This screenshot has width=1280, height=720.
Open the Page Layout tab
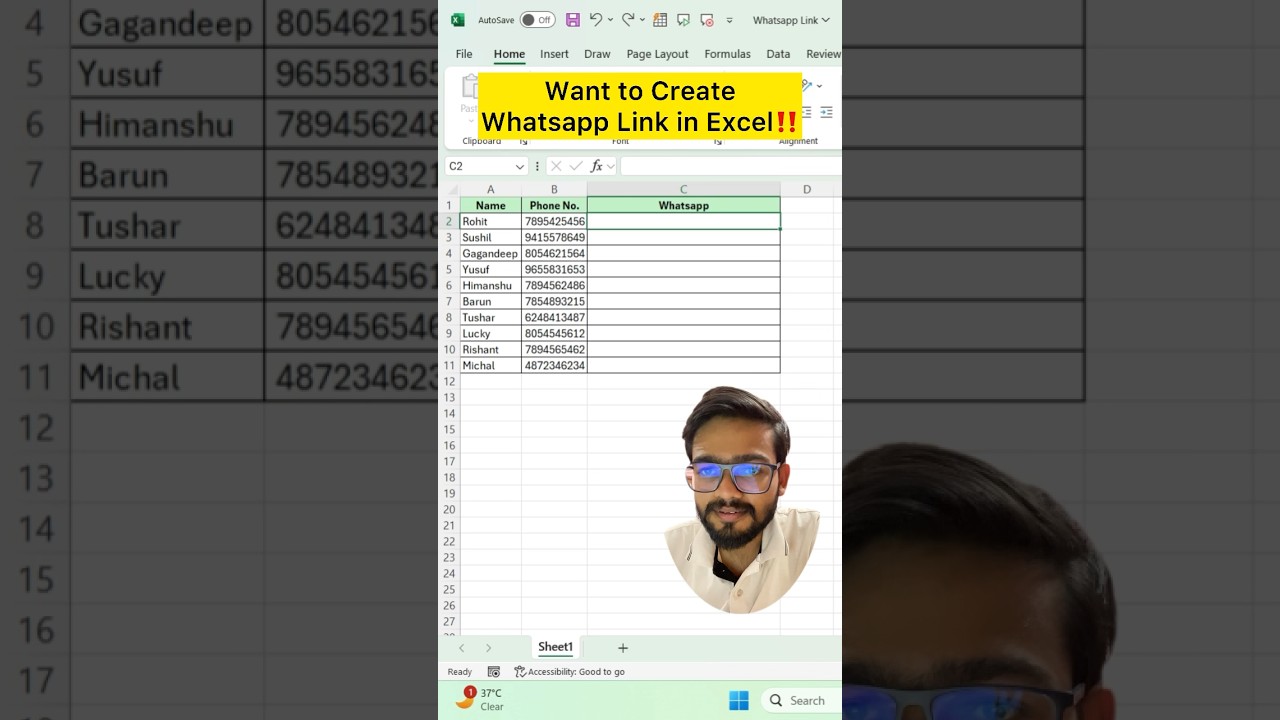click(657, 54)
